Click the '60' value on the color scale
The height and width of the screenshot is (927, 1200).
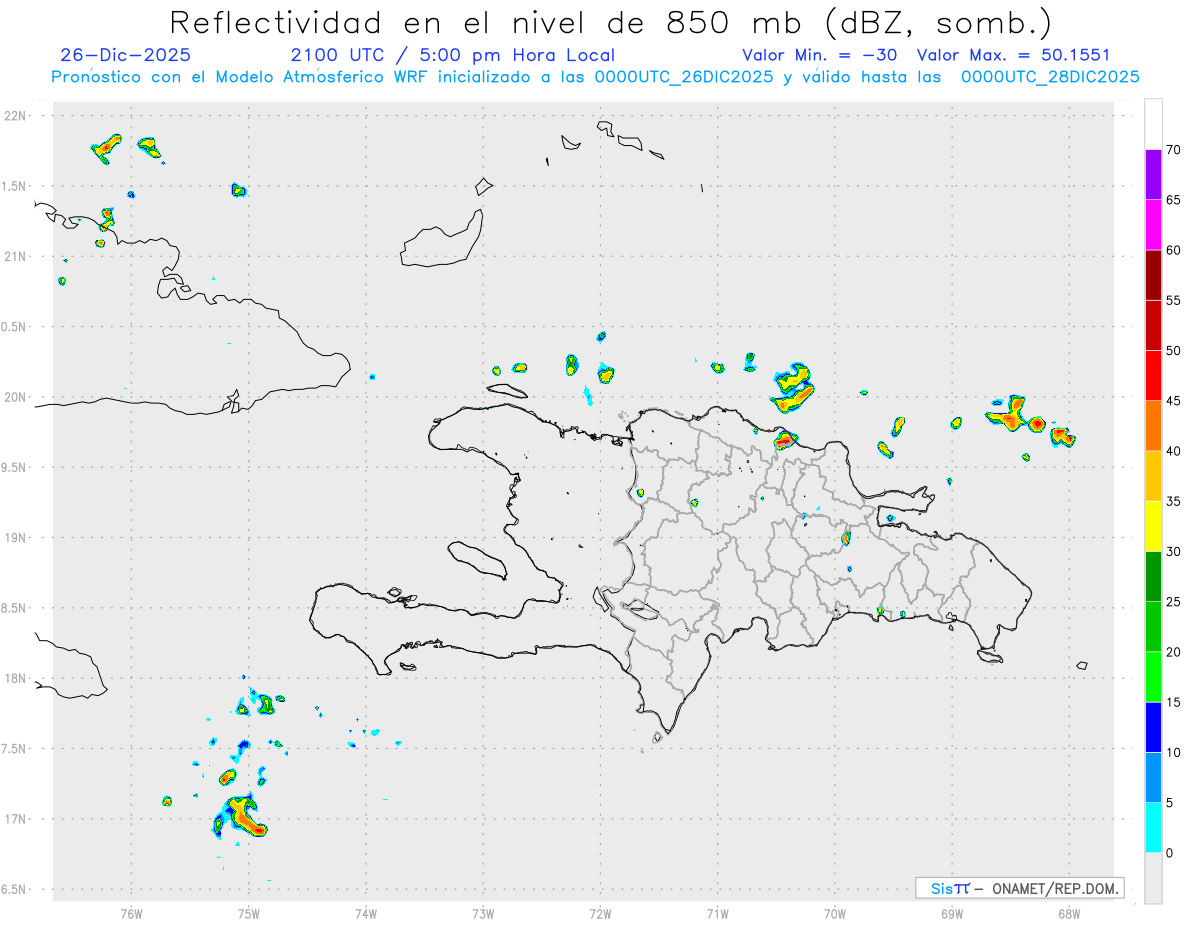[1173, 250]
